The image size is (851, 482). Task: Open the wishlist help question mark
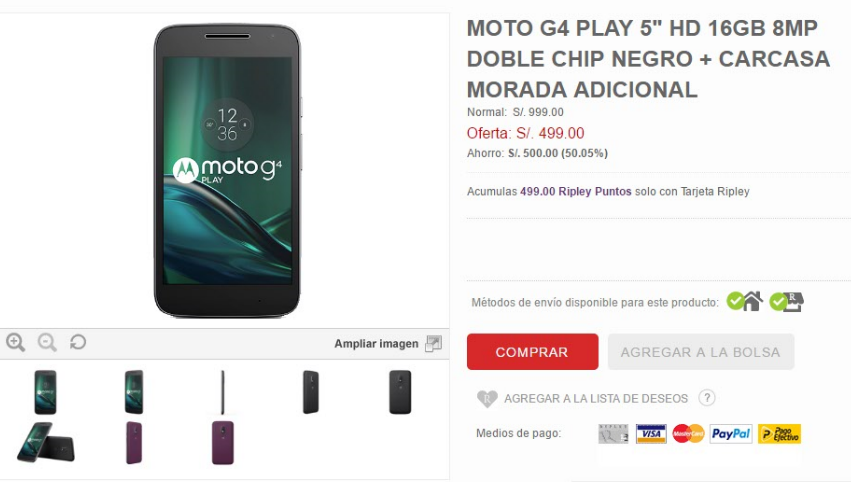[x=707, y=398]
